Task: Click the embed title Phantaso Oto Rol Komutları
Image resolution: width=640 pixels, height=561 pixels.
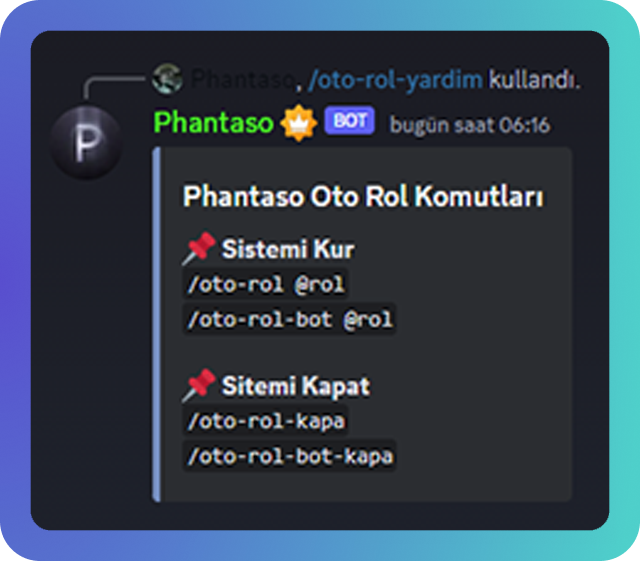Action: (363, 196)
